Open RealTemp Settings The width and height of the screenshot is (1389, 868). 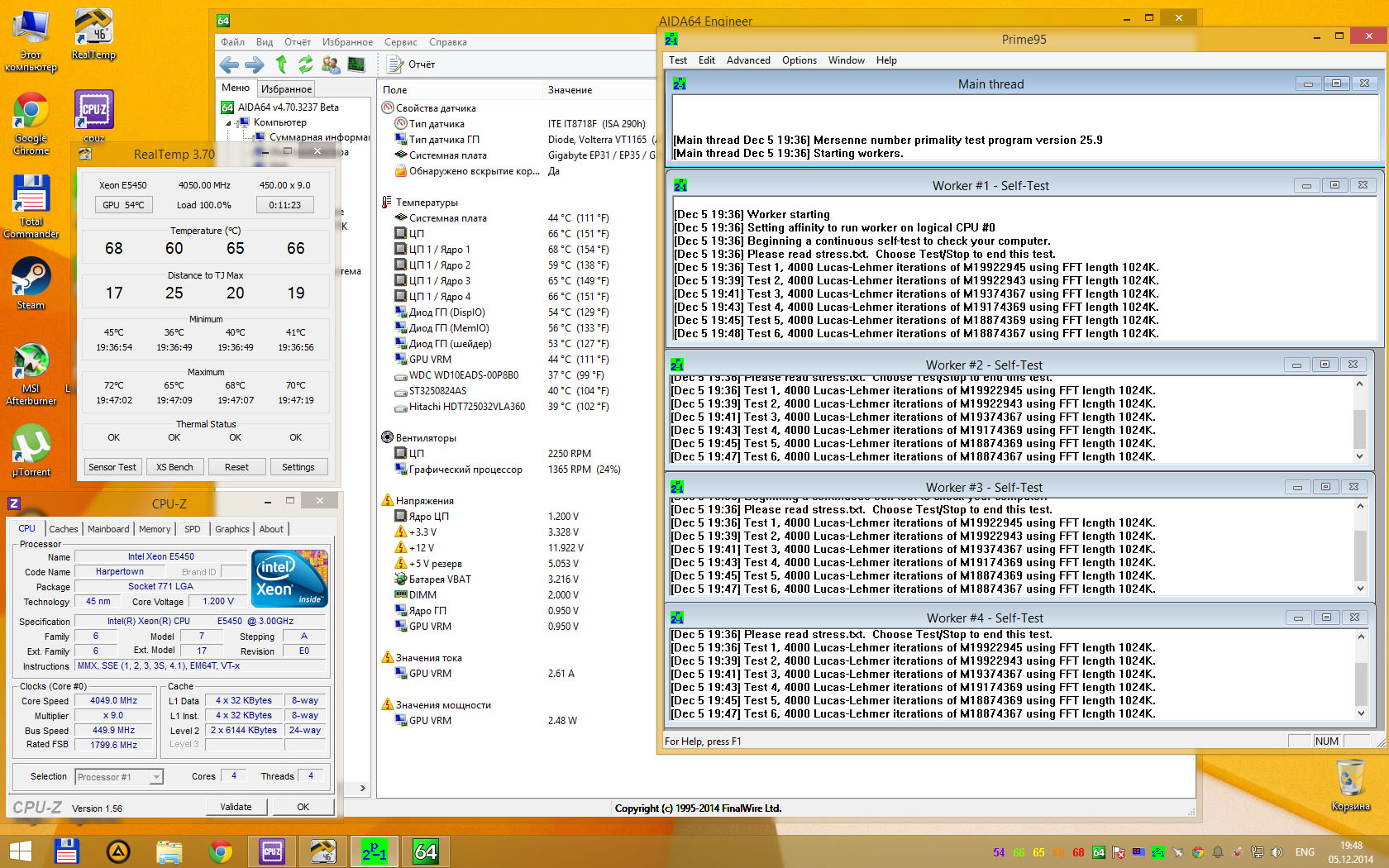tap(298, 467)
